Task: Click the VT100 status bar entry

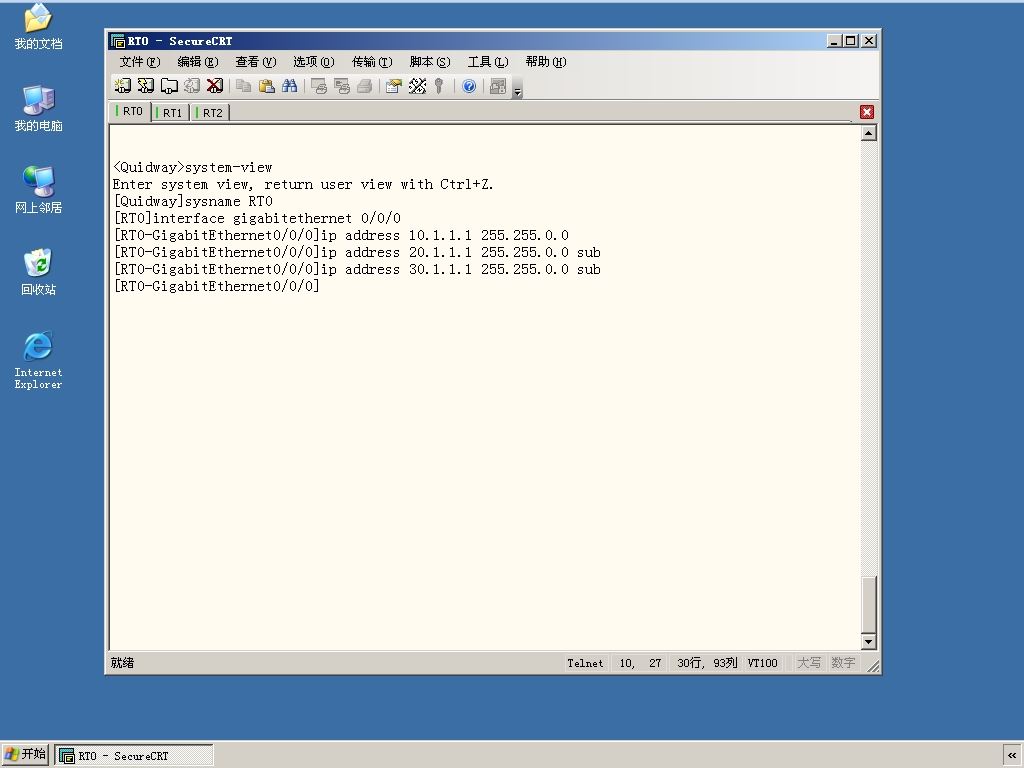Action: tap(762, 664)
